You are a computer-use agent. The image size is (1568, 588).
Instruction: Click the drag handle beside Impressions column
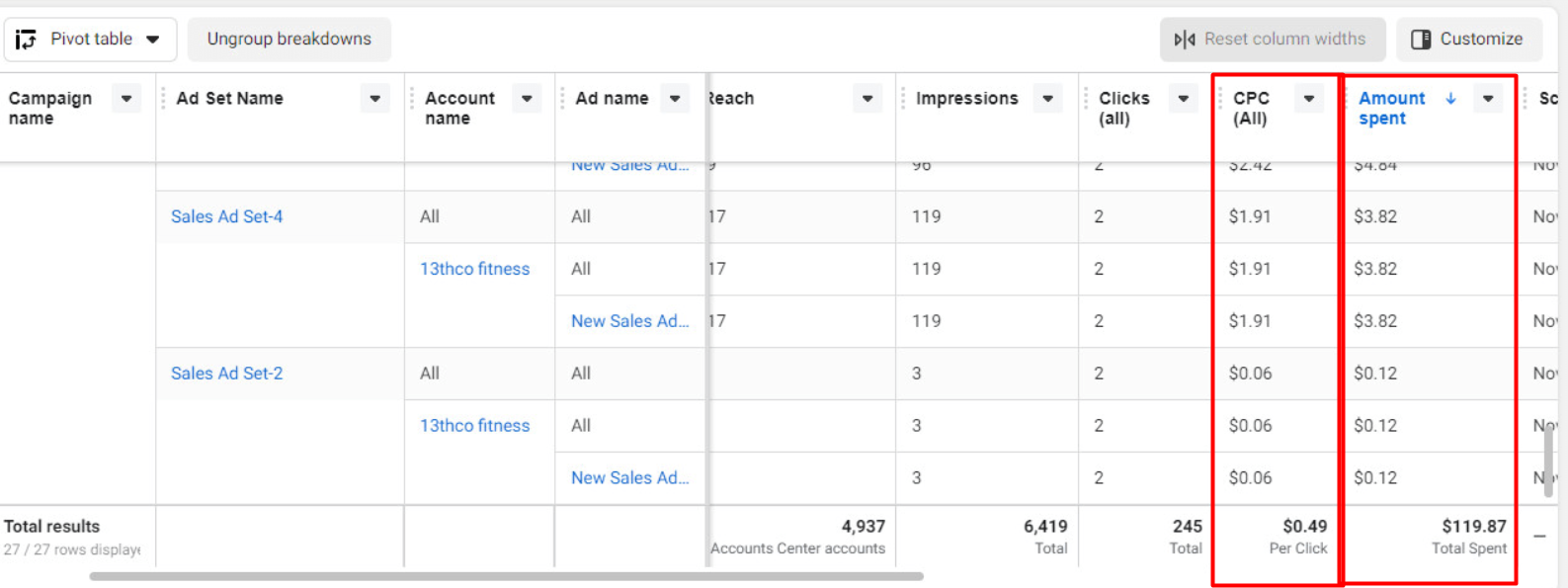(903, 99)
